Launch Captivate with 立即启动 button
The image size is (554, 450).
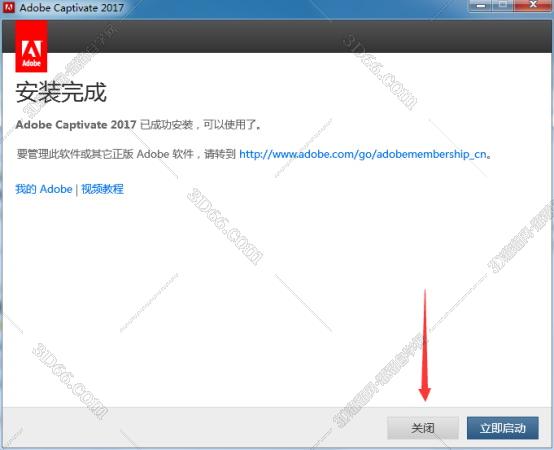(x=502, y=428)
